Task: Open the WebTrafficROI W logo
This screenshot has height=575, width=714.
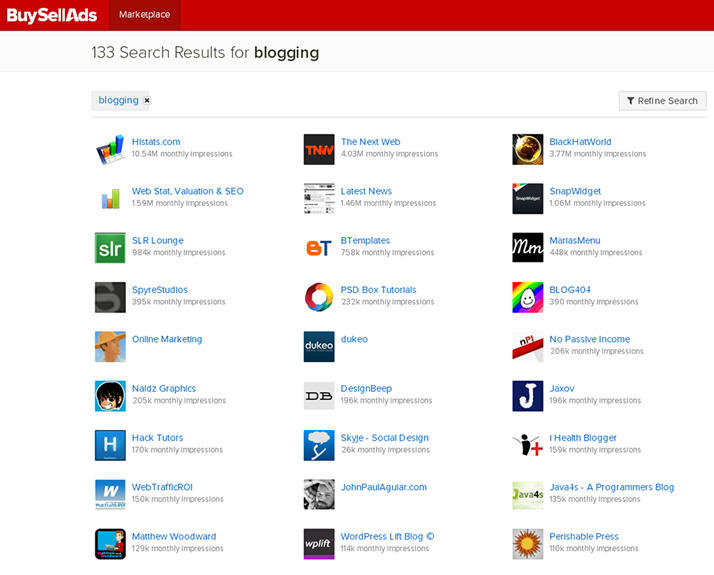Action: click(x=110, y=494)
